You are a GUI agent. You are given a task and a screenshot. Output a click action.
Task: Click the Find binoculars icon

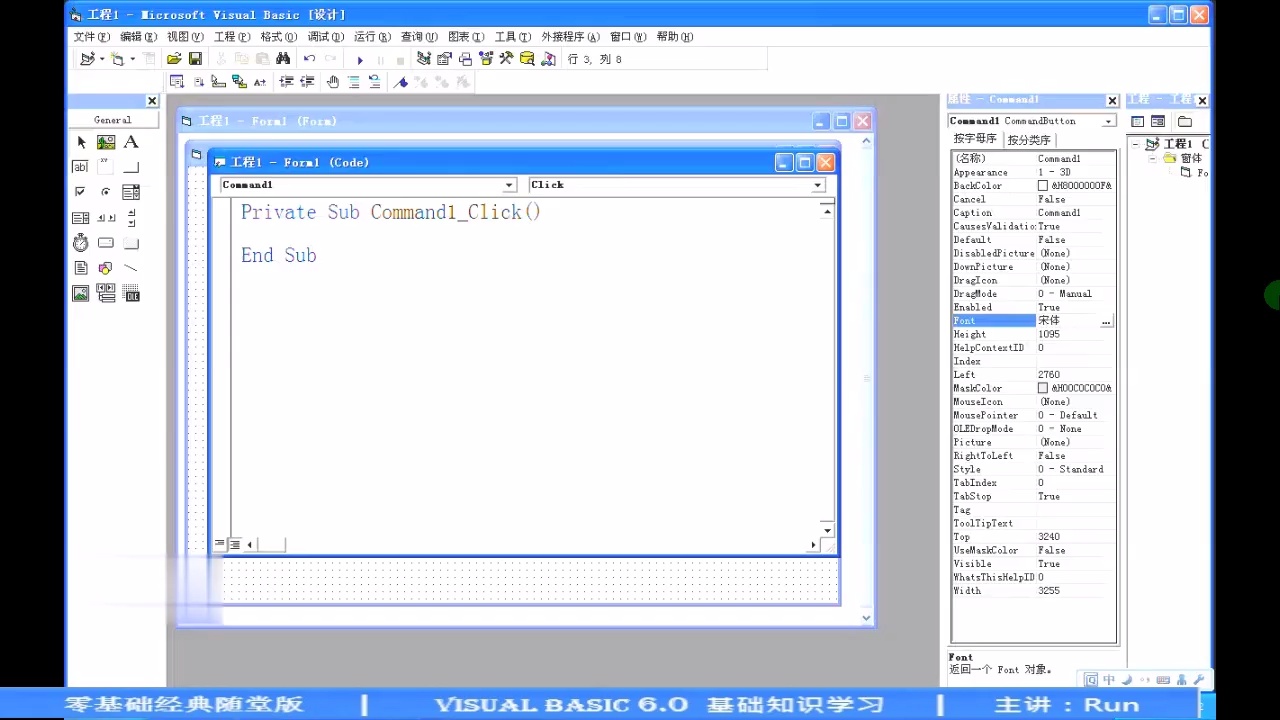[x=283, y=59]
